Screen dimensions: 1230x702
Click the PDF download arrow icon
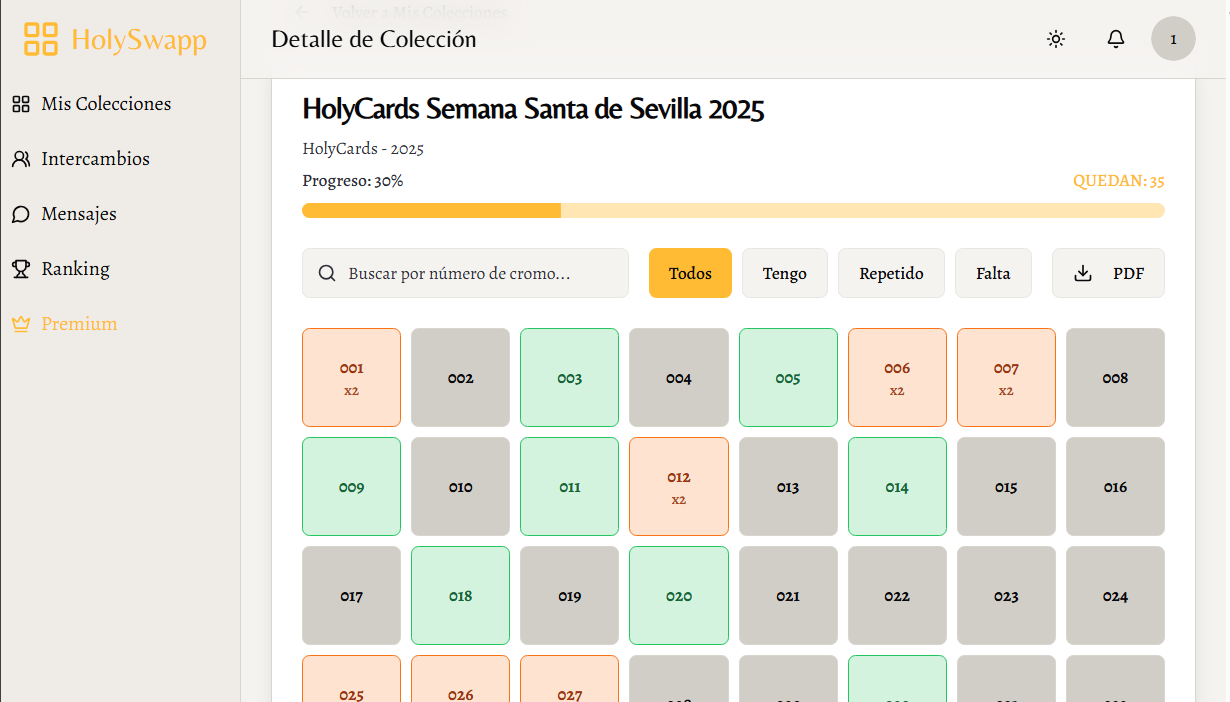[x=1083, y=274]
